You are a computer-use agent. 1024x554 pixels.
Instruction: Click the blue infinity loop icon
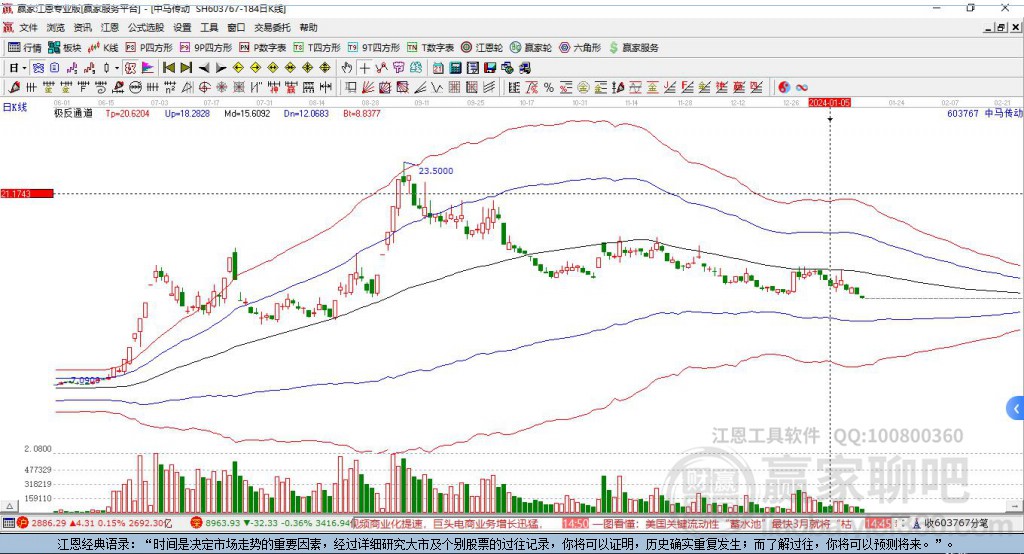[x=802, y=88]
